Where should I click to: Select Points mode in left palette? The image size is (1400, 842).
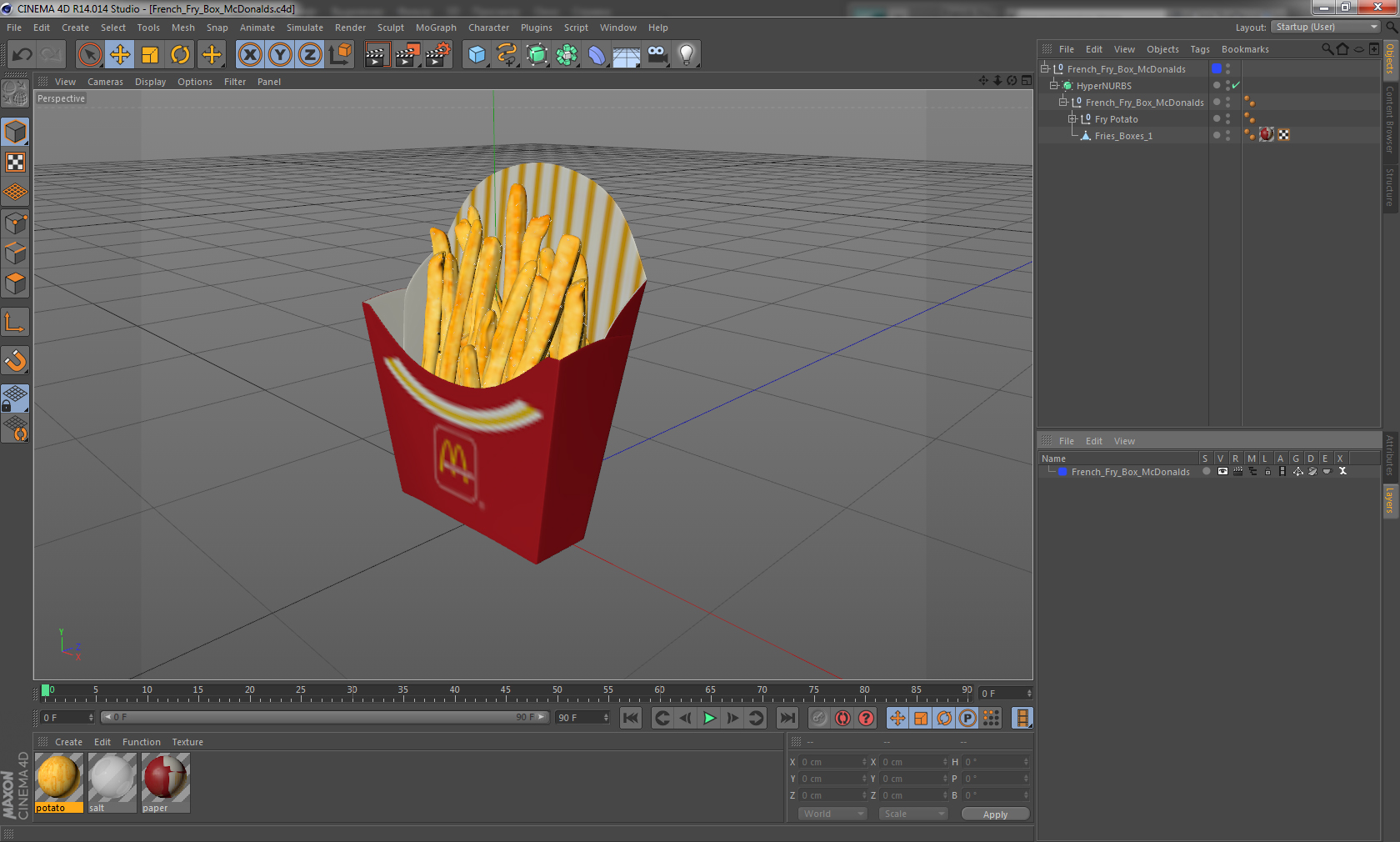[16, 223]
